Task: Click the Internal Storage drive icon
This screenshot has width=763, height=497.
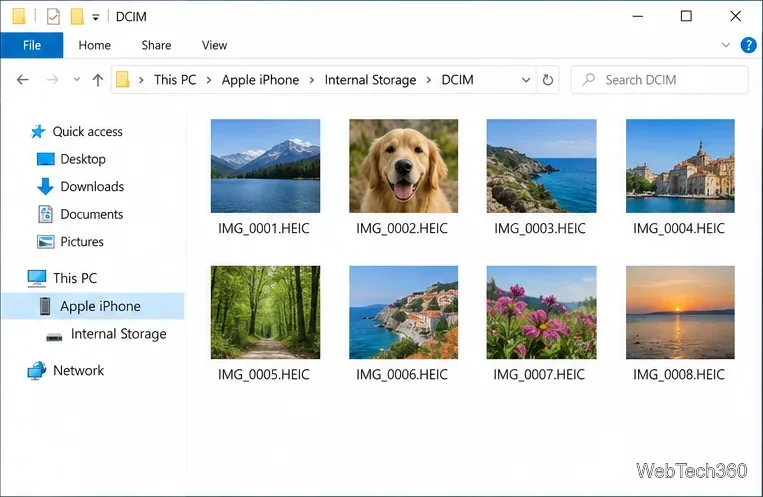Action: tap(54, 336)
